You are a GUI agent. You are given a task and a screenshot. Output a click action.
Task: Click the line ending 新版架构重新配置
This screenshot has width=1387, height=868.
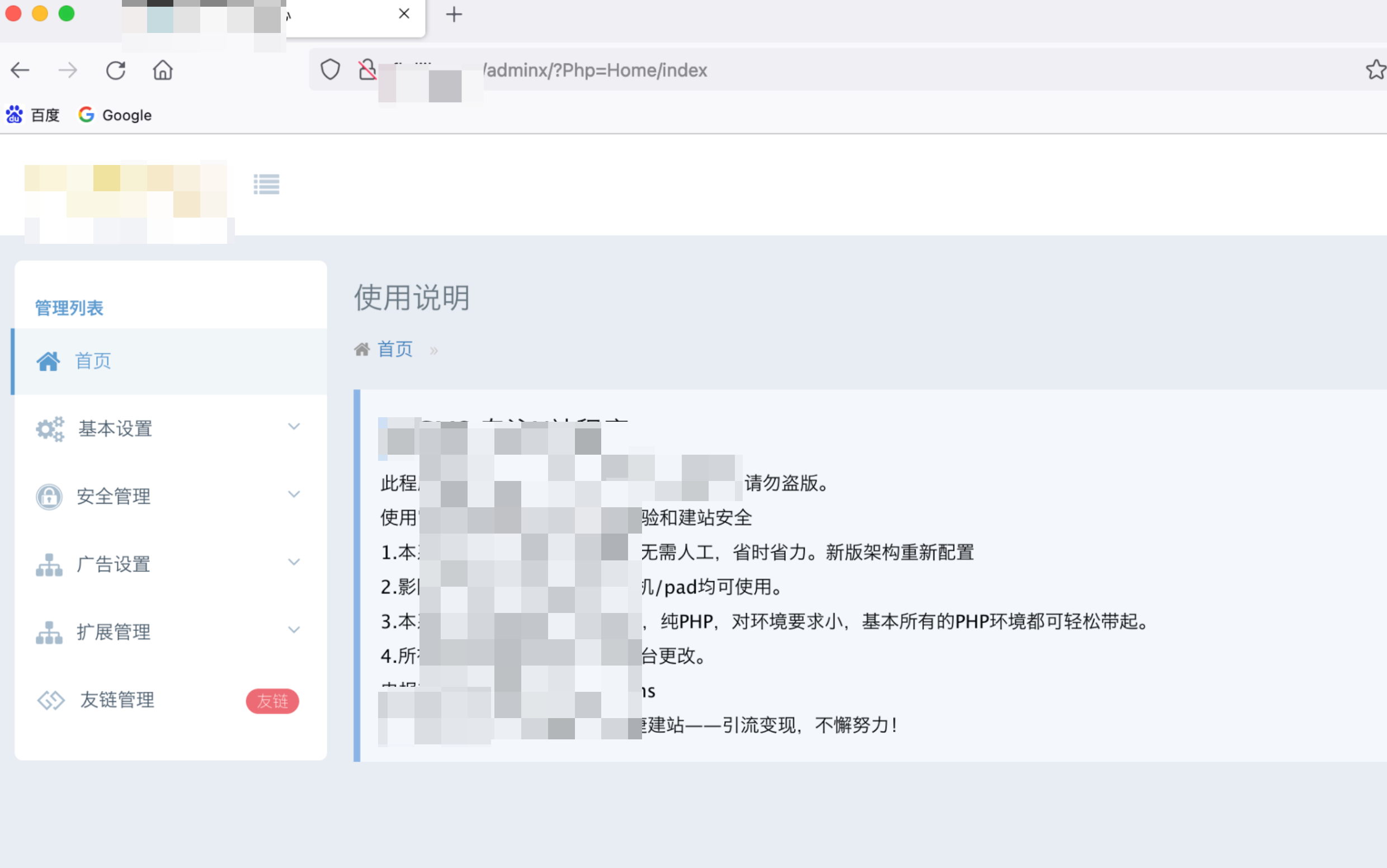[x=677, y=552]
